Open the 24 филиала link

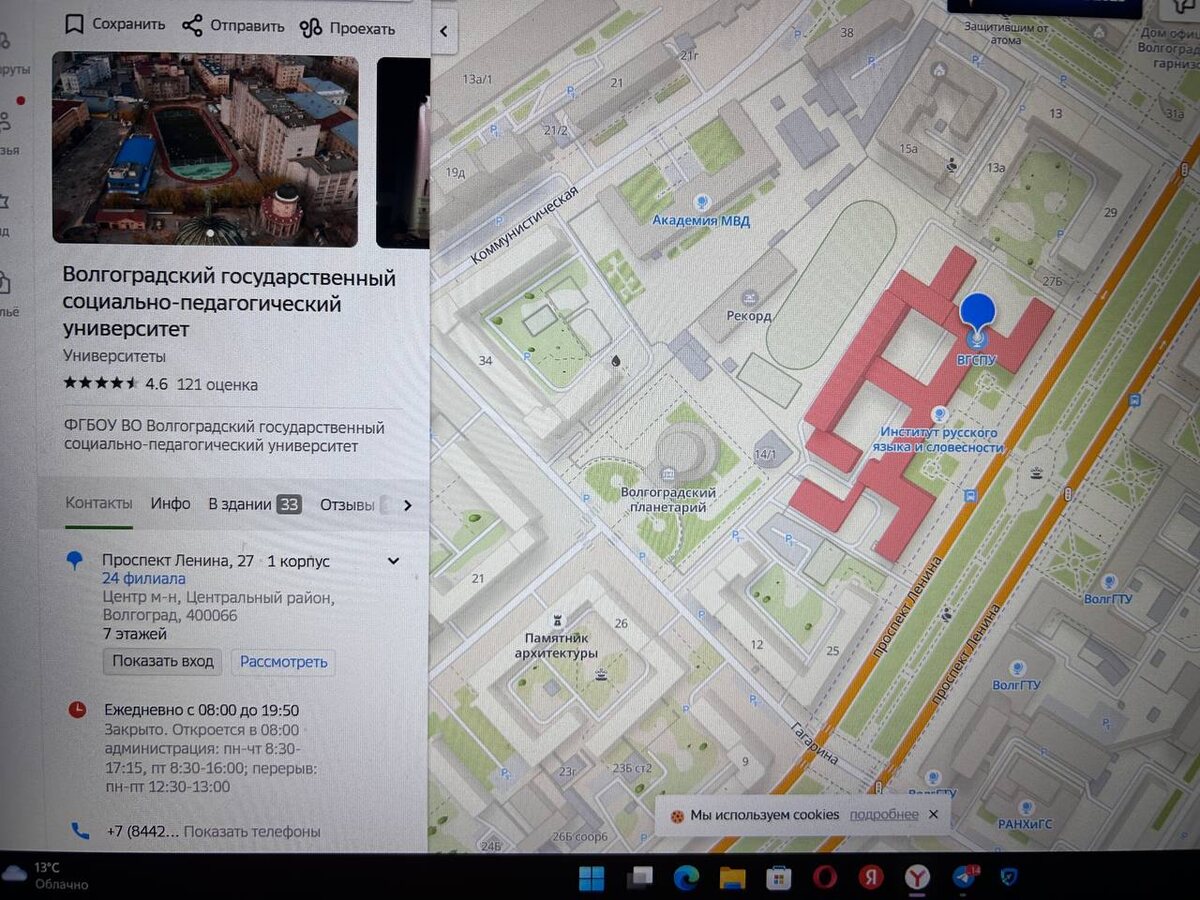(143, 579)
